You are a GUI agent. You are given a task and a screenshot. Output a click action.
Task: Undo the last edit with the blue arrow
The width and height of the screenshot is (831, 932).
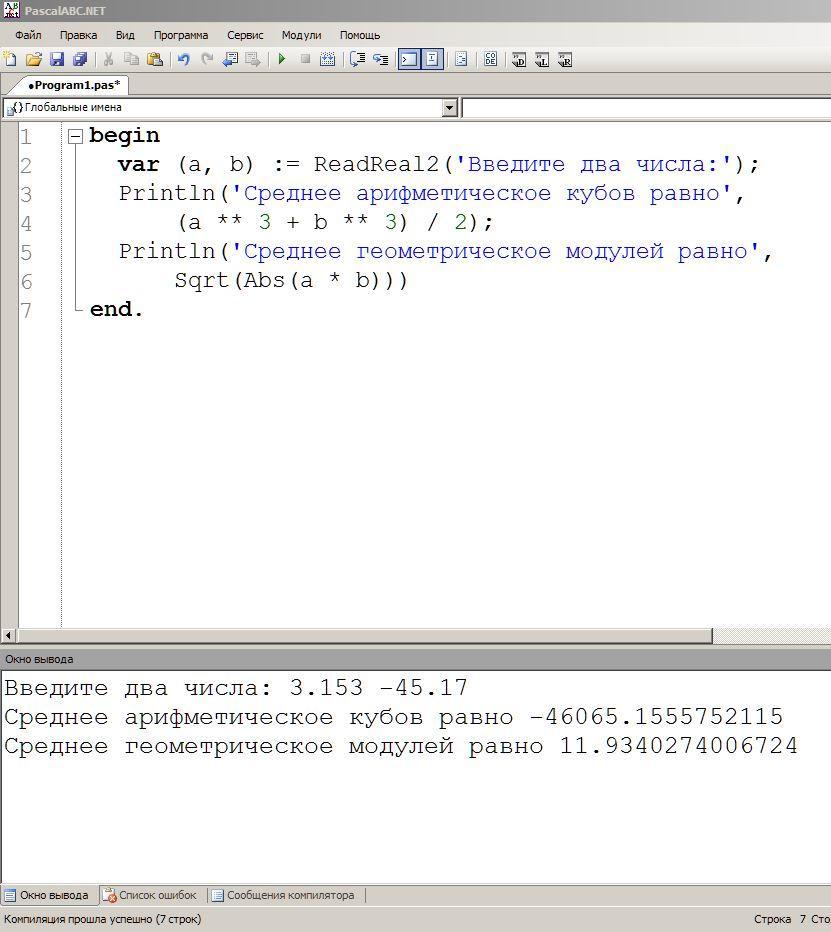point(184,59)
